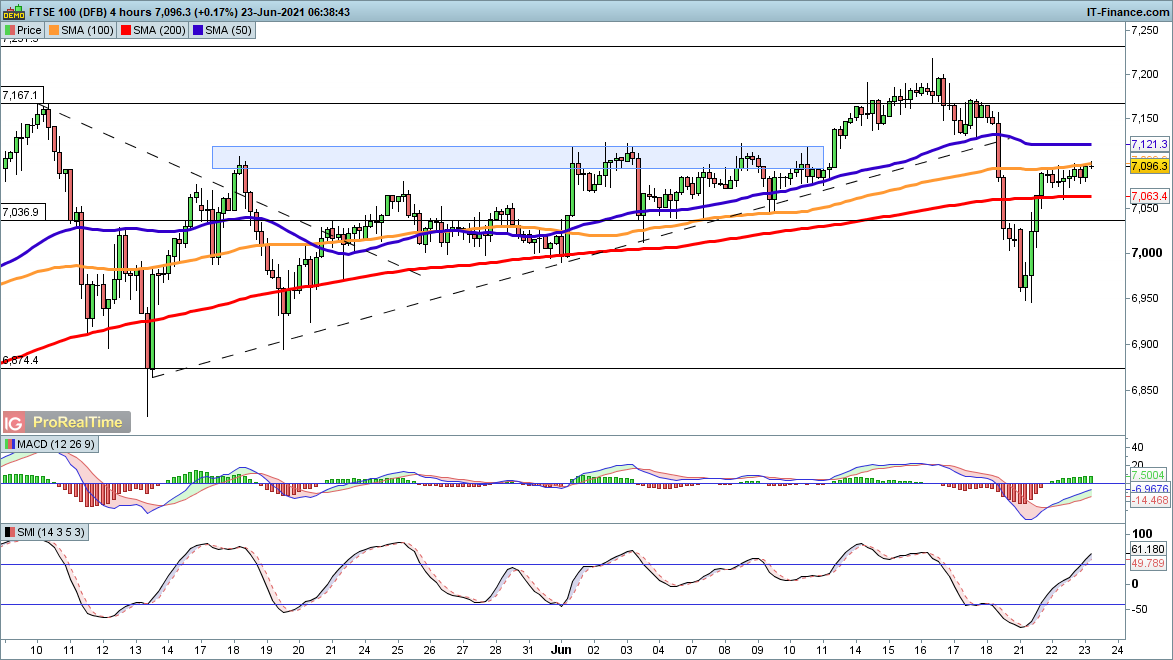
Task: Select the 7,167.1 horizontal line label
Action: 20,95
